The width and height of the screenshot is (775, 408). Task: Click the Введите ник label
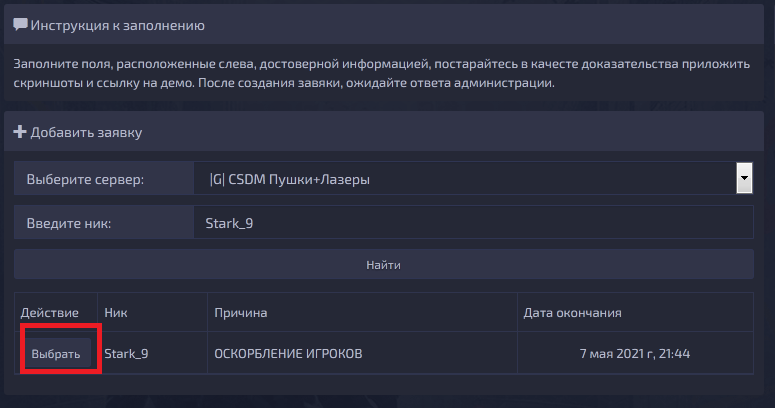point(69,223)
